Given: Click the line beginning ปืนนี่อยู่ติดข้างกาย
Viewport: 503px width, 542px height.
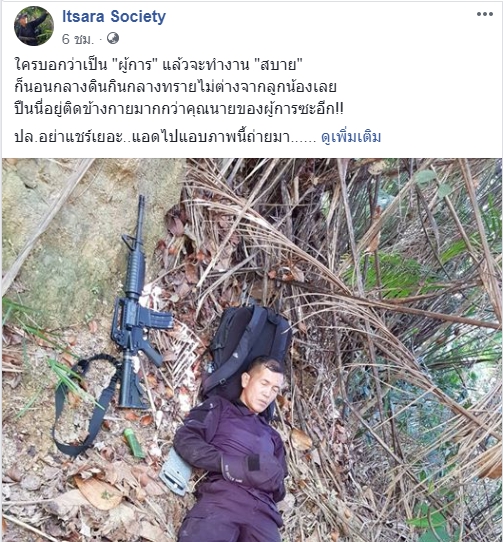Looking at the screenshot, I should pyautogui.click(x=179, y=109).
